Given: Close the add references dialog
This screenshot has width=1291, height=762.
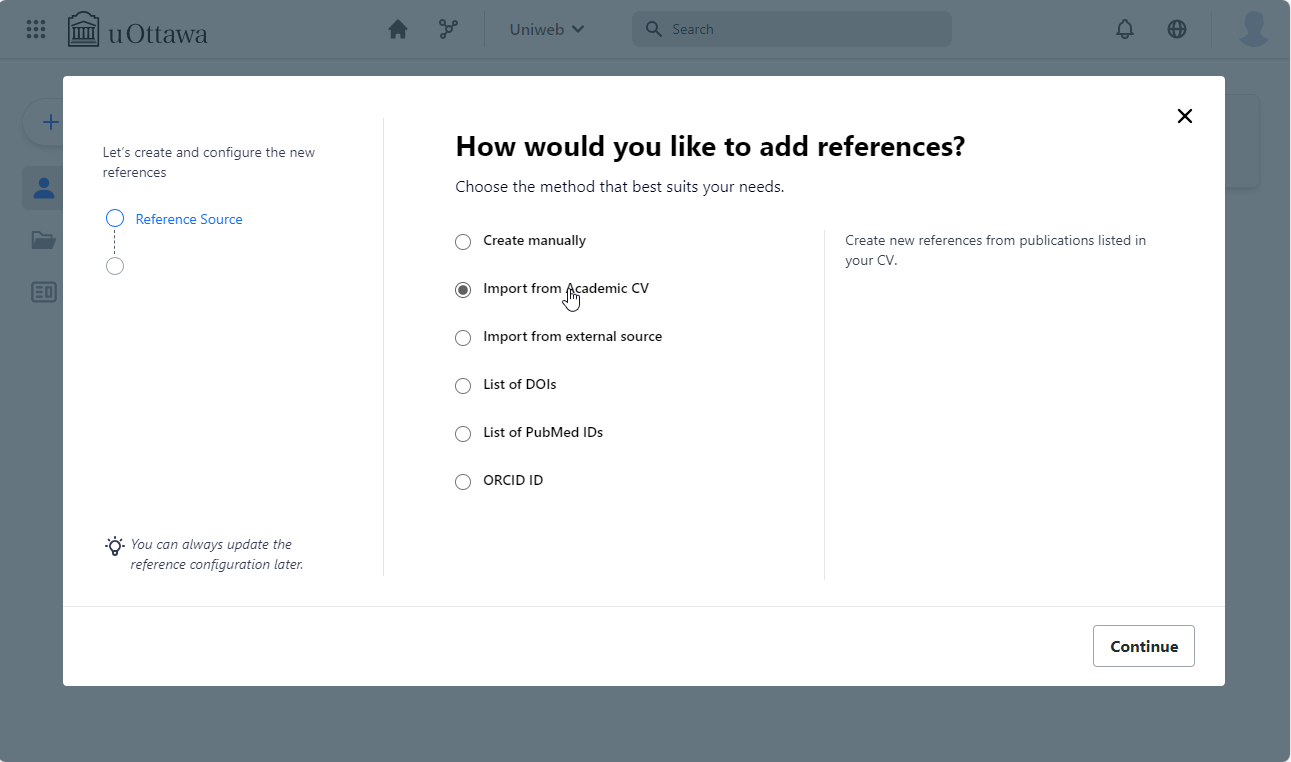Looking at the screenshot, I should coord(1185,116).
